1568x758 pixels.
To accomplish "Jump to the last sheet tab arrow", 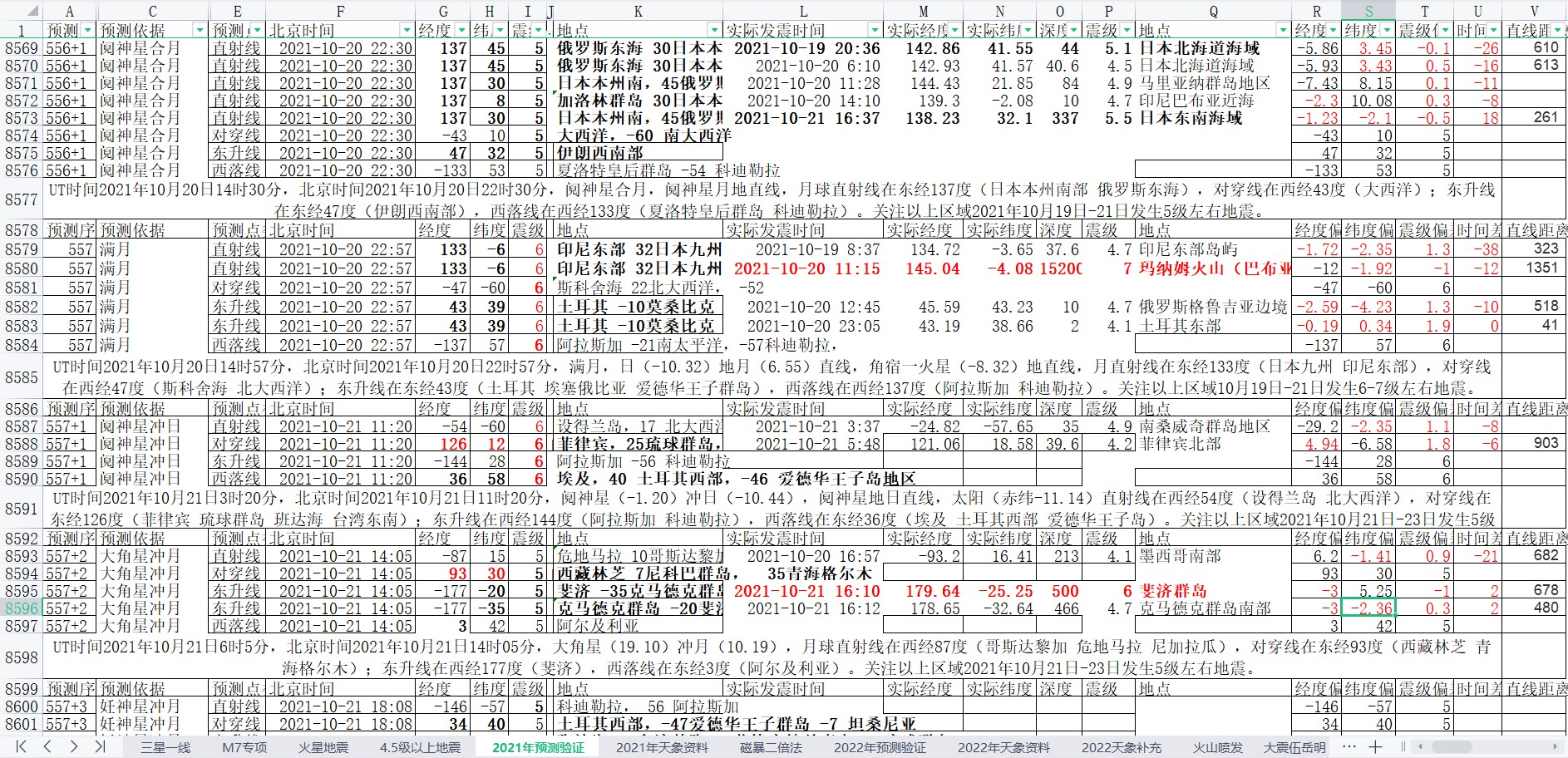I will coord(100,746).
